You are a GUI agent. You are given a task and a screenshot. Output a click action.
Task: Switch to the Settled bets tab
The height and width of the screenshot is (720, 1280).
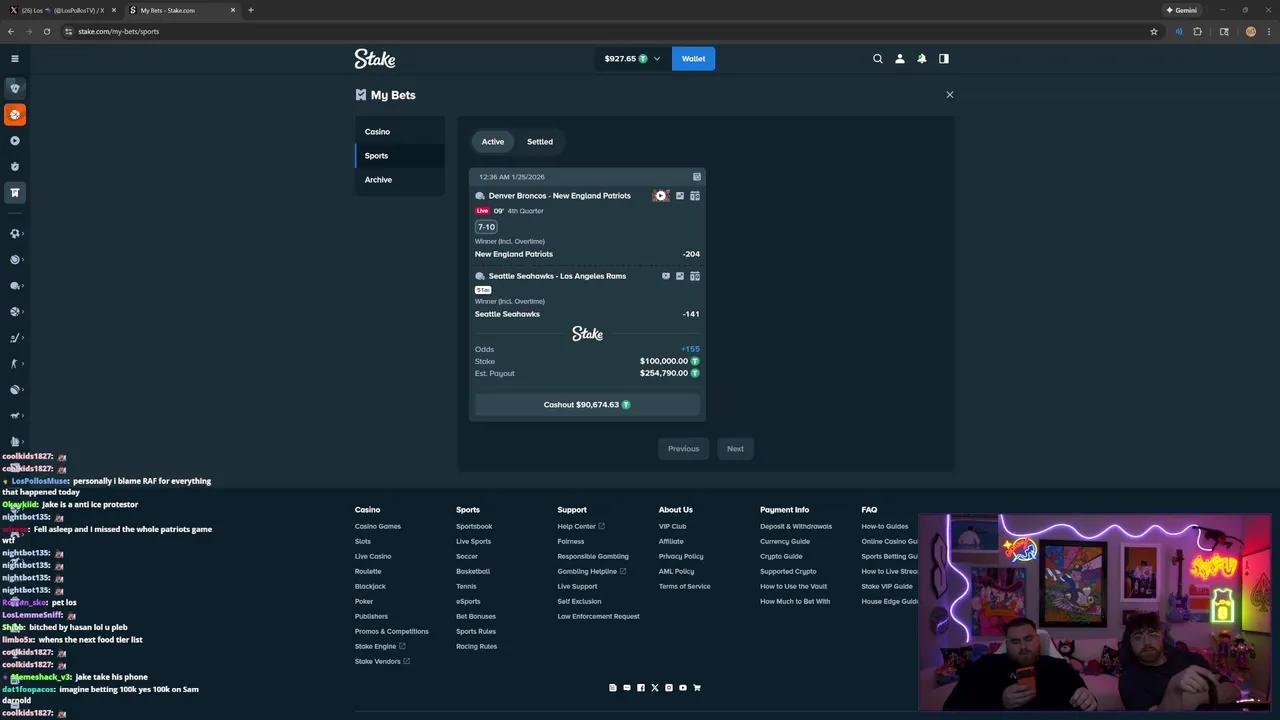click(540, 142)
